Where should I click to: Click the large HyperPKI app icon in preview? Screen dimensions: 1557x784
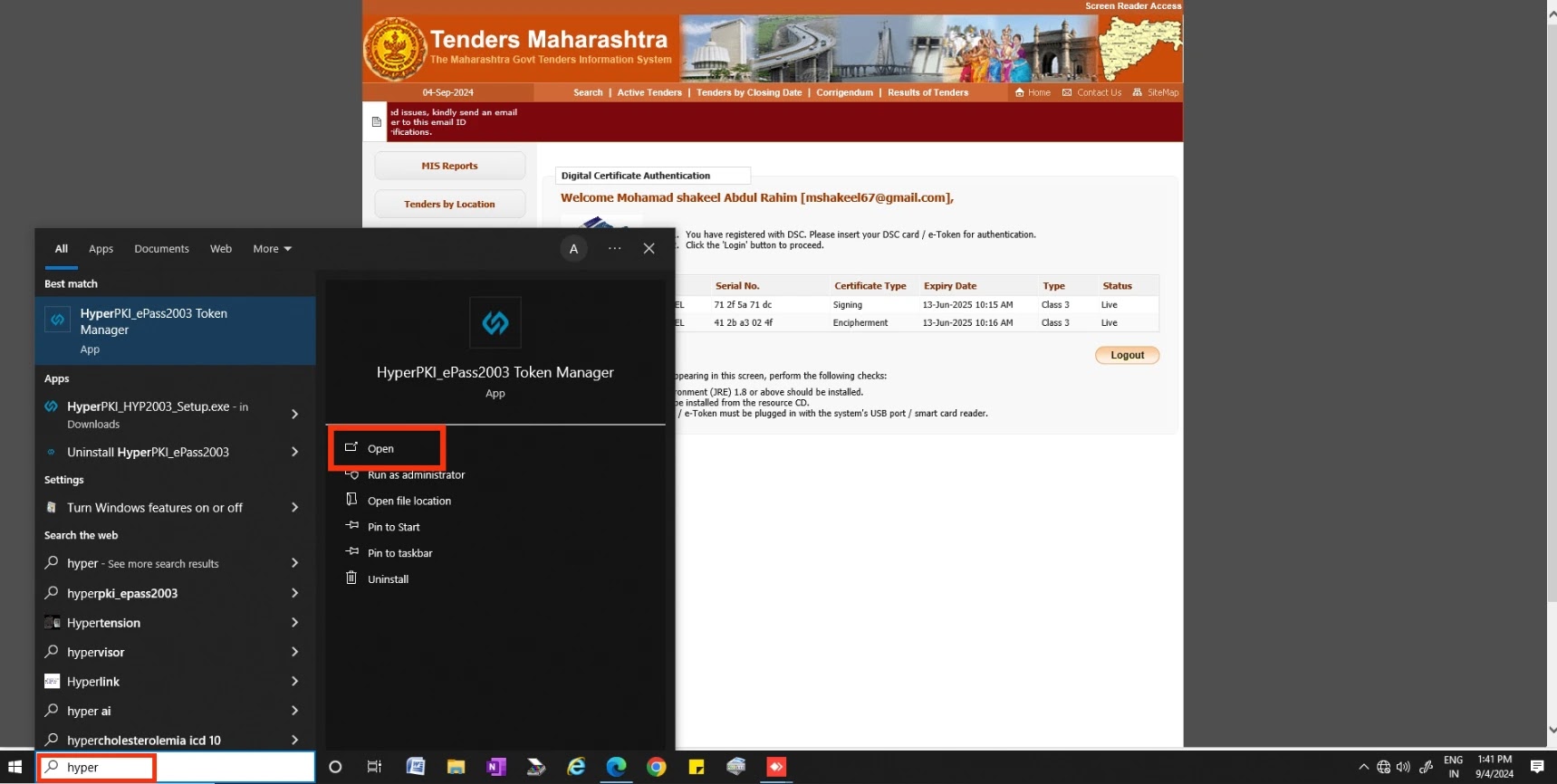[x=495, y=322]
